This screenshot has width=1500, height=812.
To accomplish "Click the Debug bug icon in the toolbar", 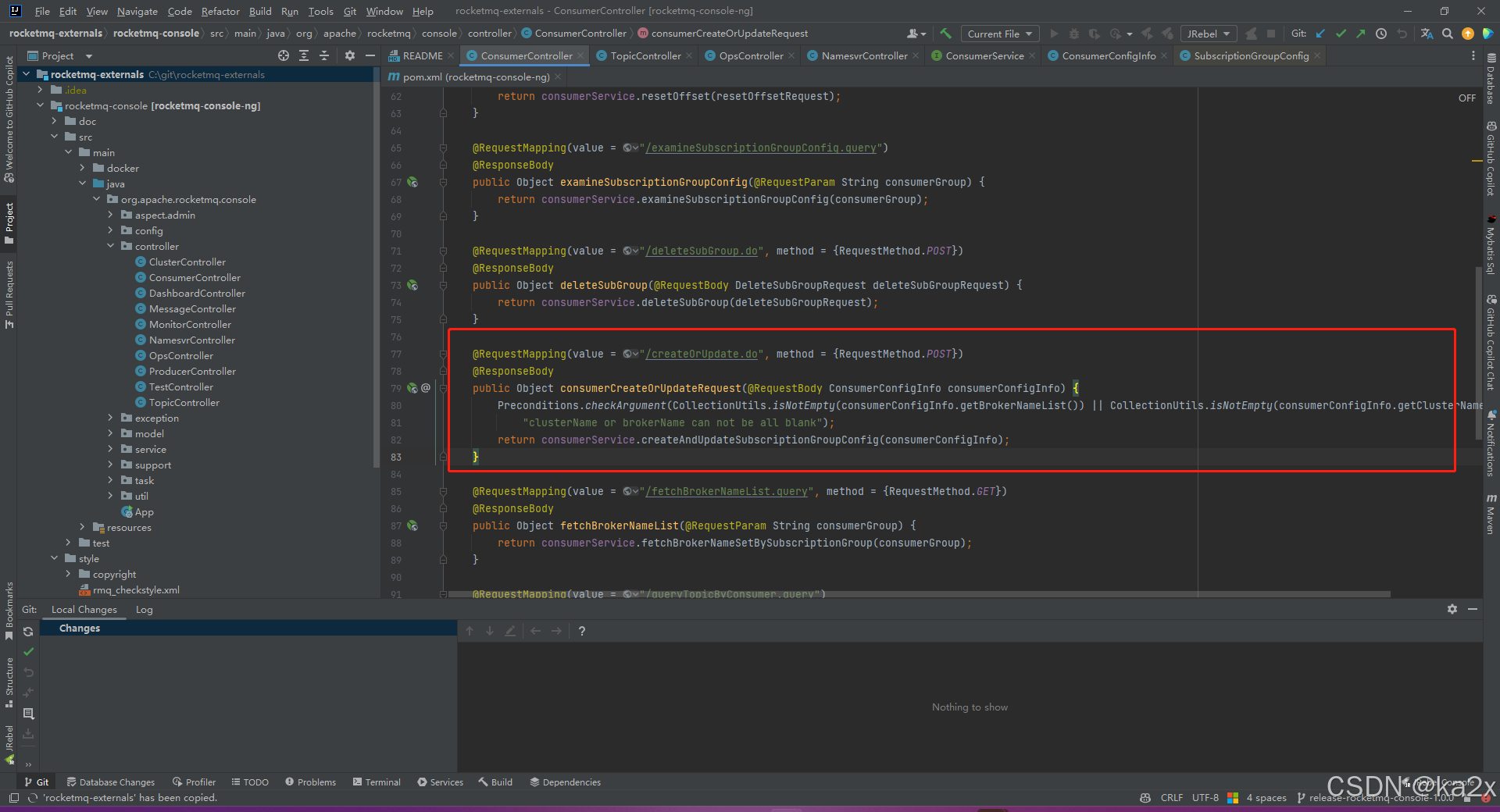I will pos(1074,34).
